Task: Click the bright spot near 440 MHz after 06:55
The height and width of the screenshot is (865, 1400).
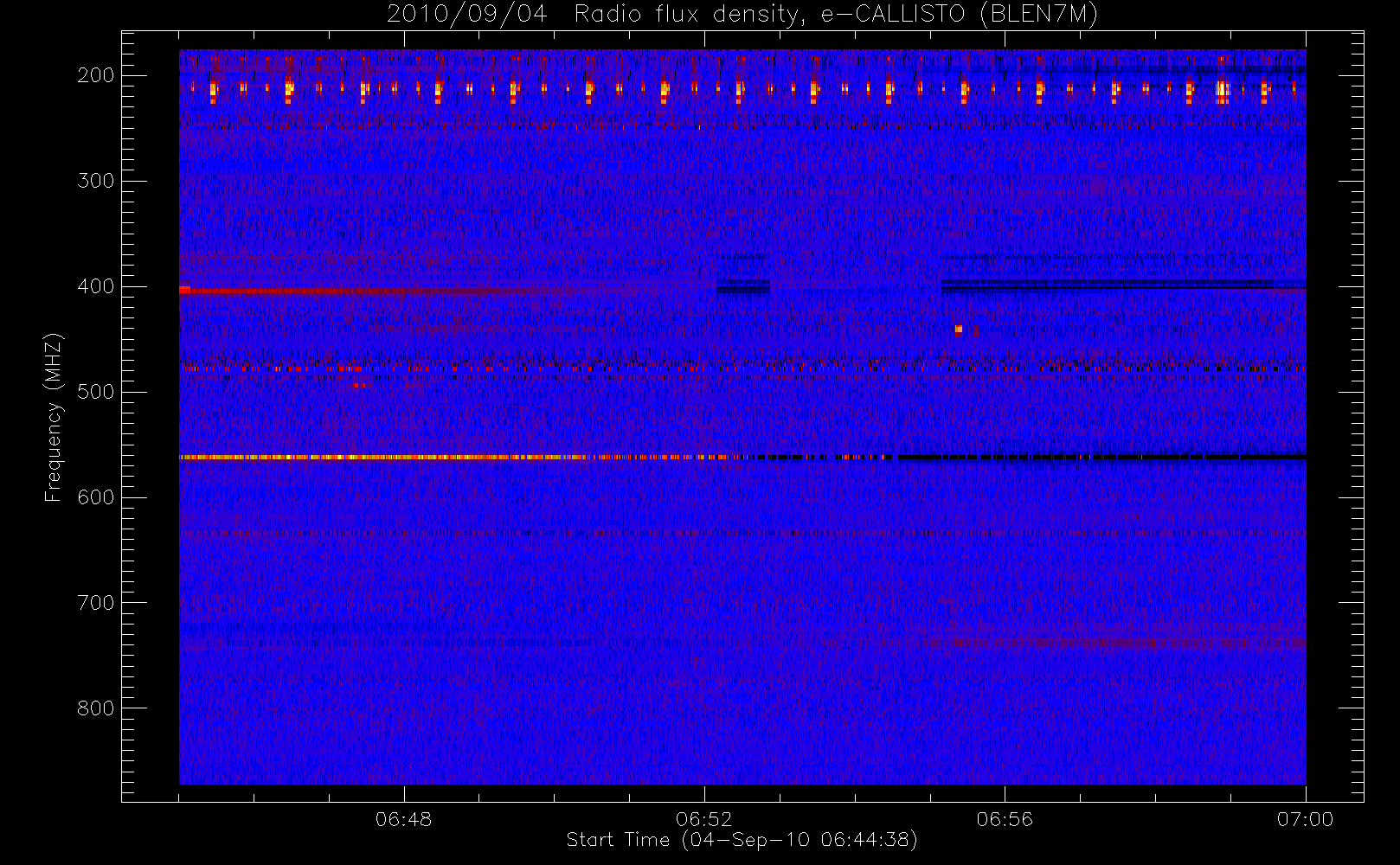Action: 959,330
